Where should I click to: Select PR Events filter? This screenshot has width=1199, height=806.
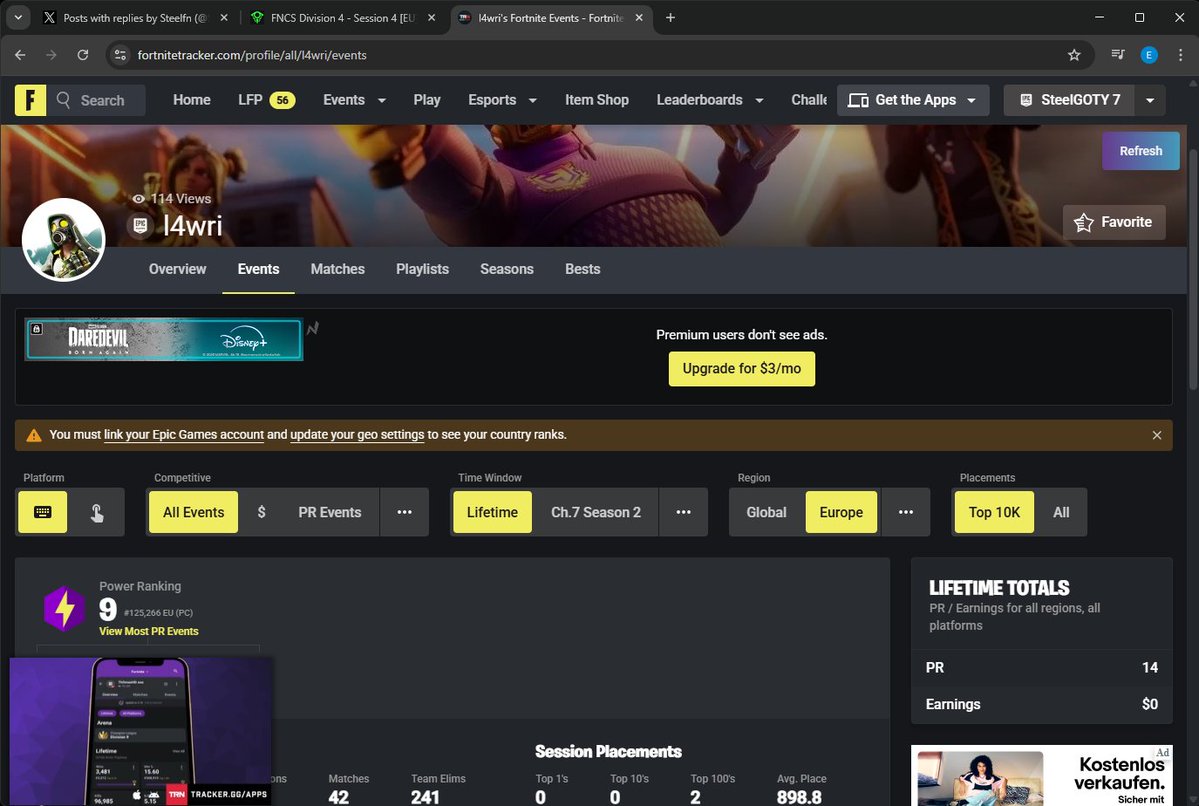(330, 512)
